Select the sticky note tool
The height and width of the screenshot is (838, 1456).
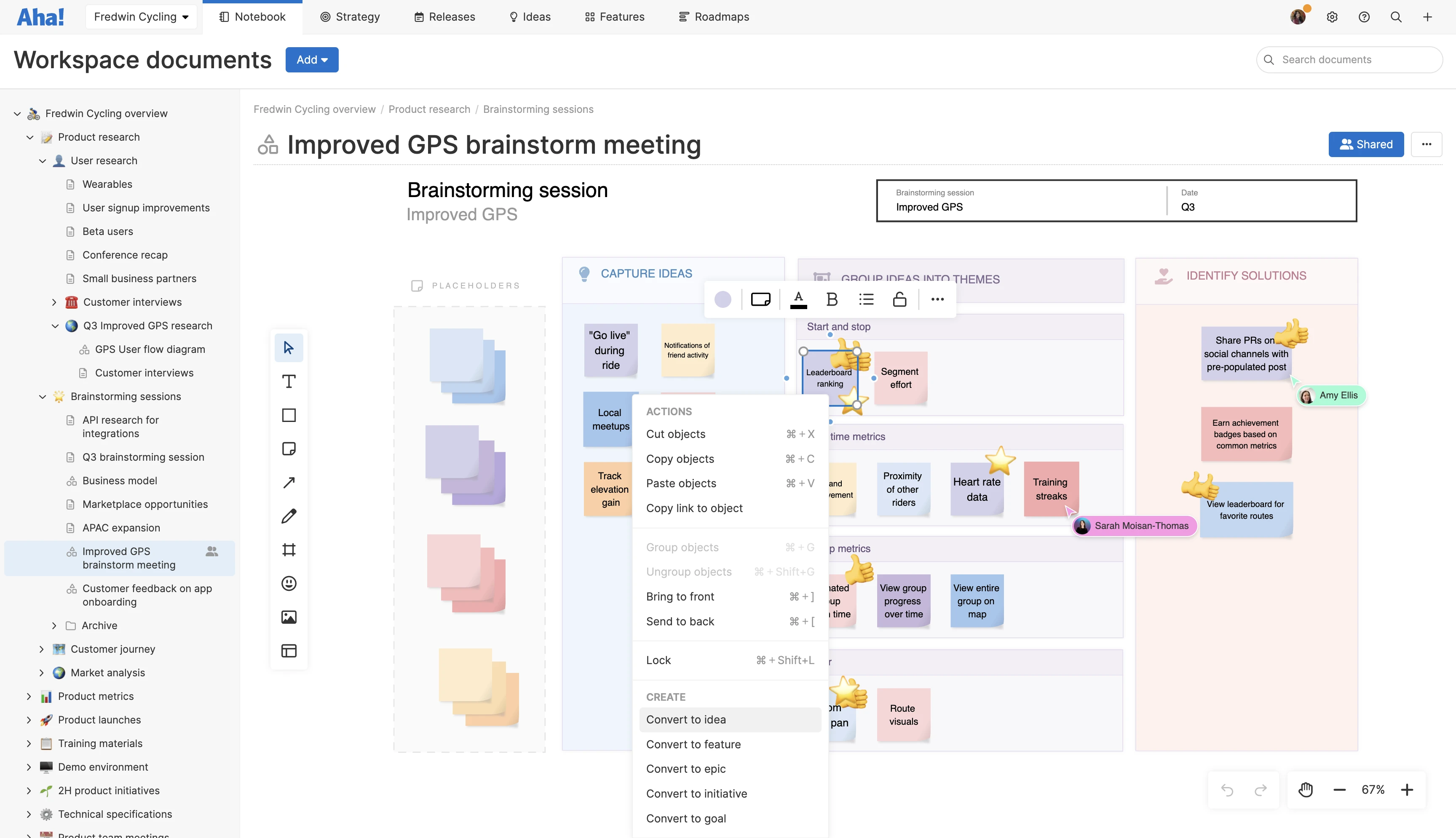coord(289,449)
